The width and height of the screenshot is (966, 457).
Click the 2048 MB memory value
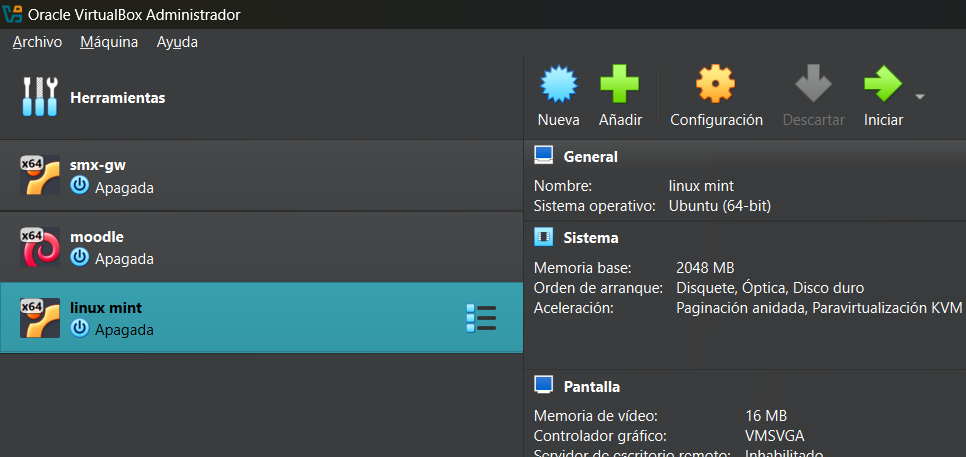pos(705,268)
